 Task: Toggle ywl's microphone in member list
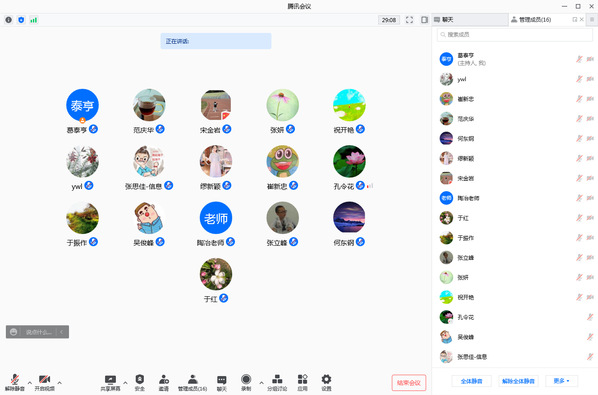tap(579, 79)
